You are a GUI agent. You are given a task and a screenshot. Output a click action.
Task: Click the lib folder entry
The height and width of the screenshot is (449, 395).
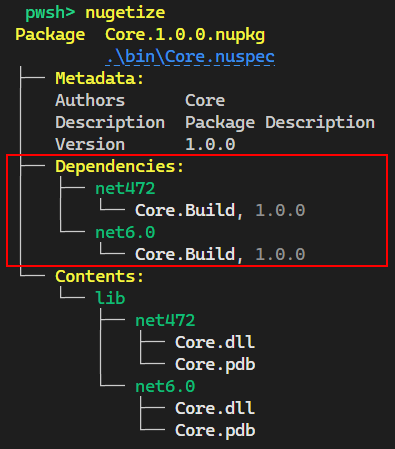[110, 298]
